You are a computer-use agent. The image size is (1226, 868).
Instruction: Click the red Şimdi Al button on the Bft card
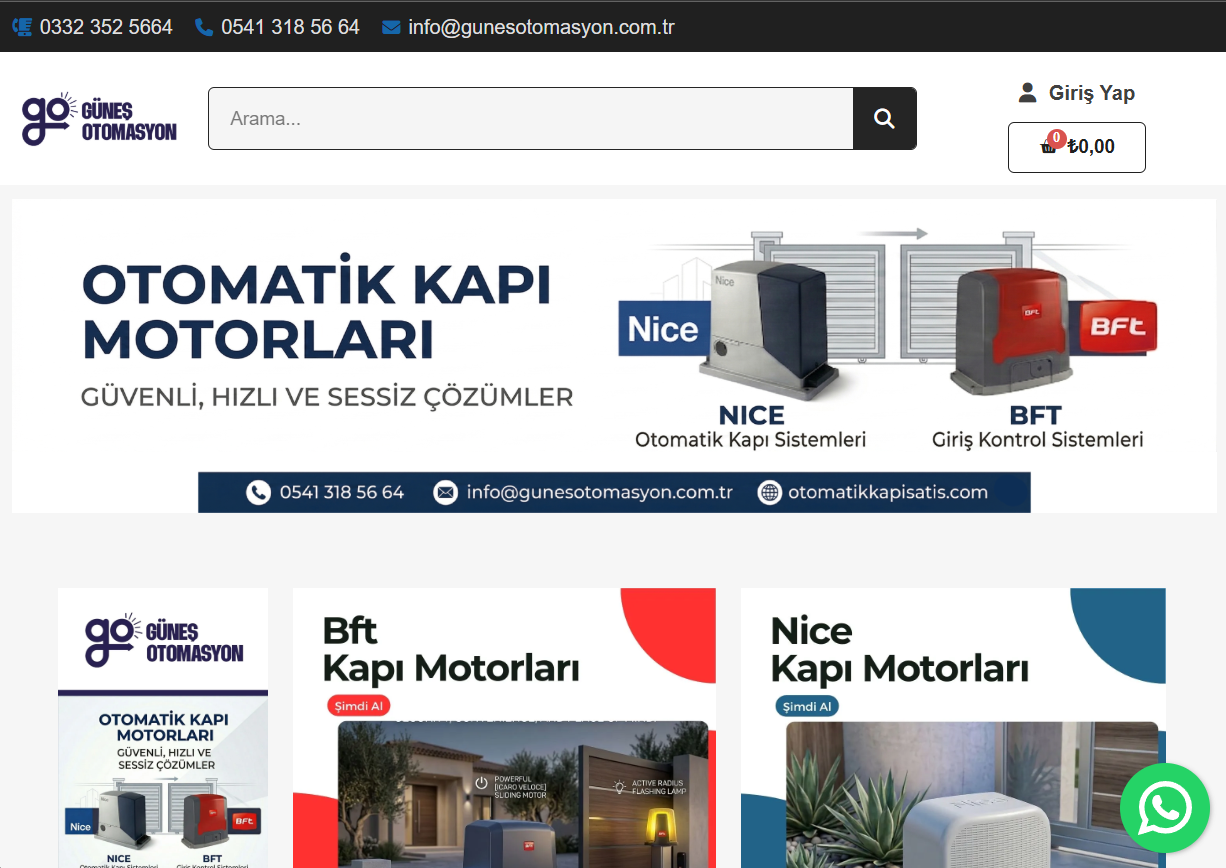[x=358, y=706]
